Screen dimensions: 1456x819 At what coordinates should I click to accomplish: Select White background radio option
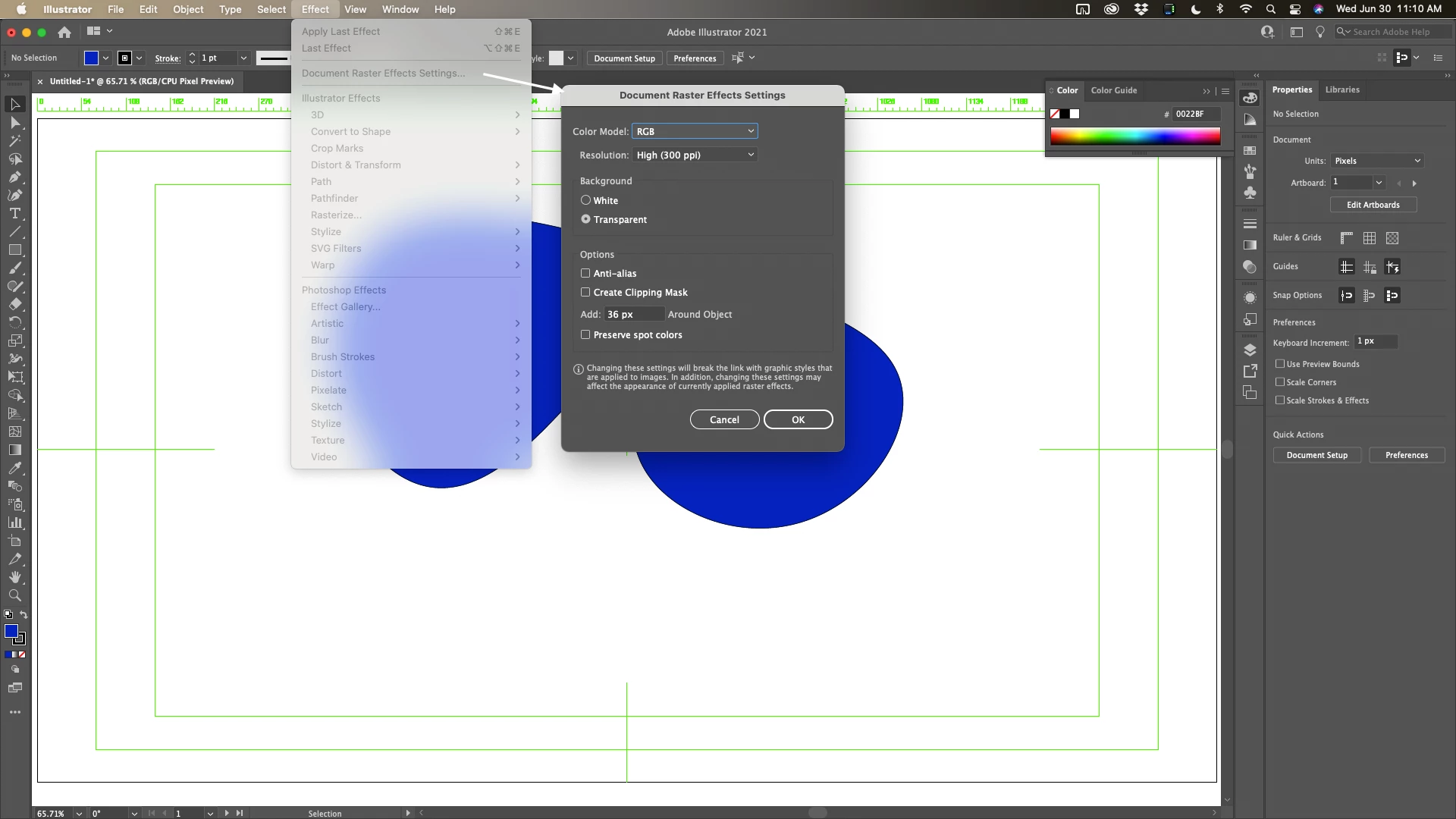pos(585,201)
